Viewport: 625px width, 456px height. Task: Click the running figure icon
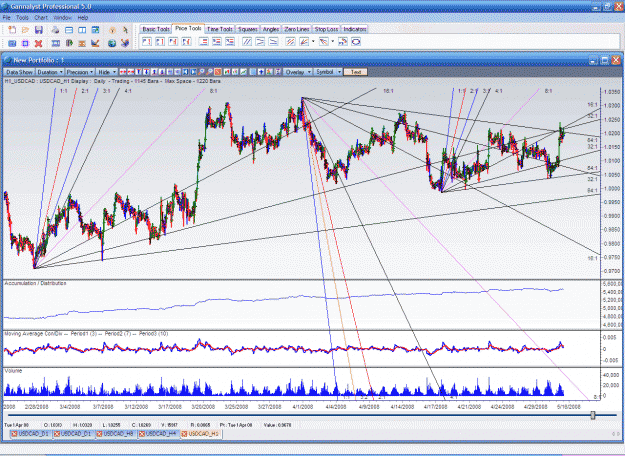coord(125,30)
